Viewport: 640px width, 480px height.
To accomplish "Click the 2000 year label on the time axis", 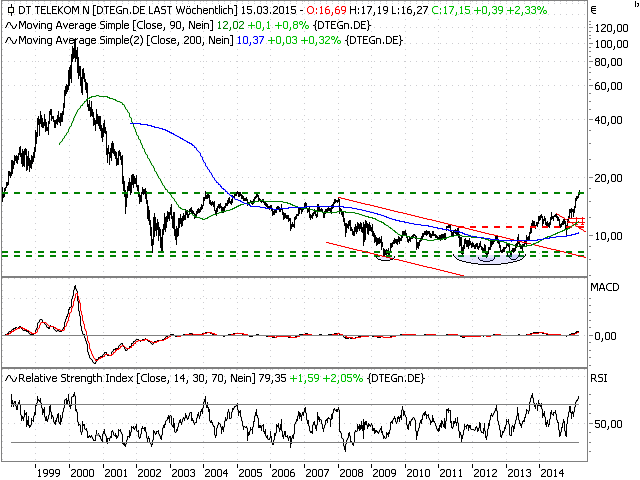I will point(82,473).
